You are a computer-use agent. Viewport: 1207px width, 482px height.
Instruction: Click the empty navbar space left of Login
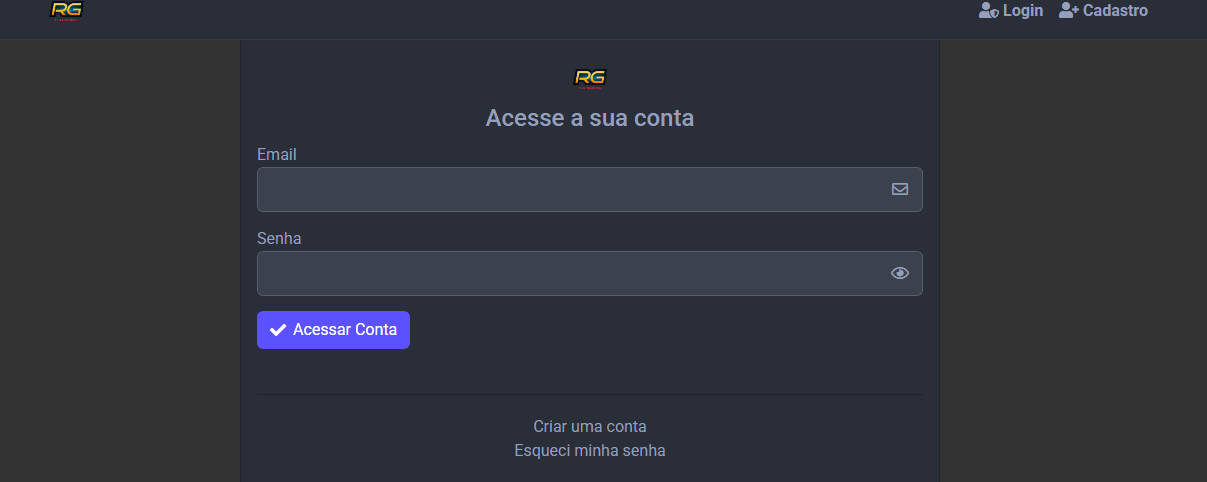pyautogui.click(x=600, y=15)
